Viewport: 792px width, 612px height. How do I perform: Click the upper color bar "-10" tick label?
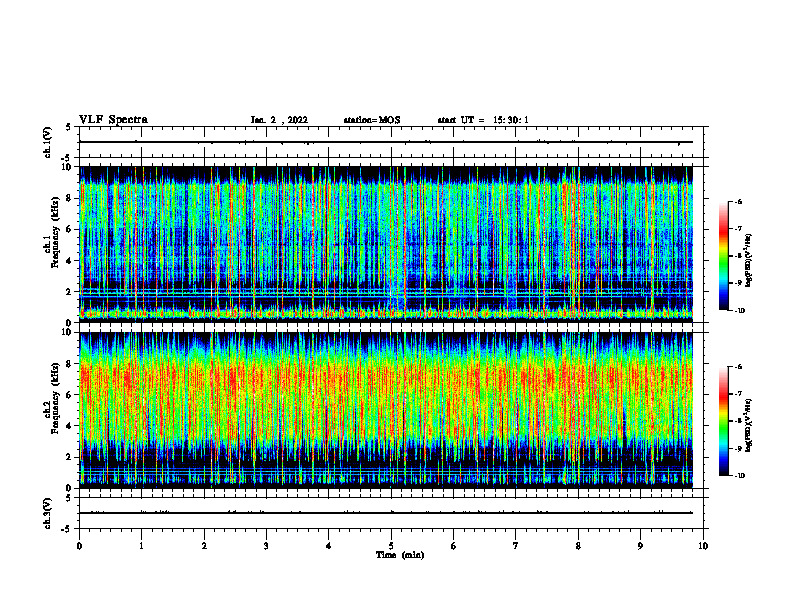739,311
